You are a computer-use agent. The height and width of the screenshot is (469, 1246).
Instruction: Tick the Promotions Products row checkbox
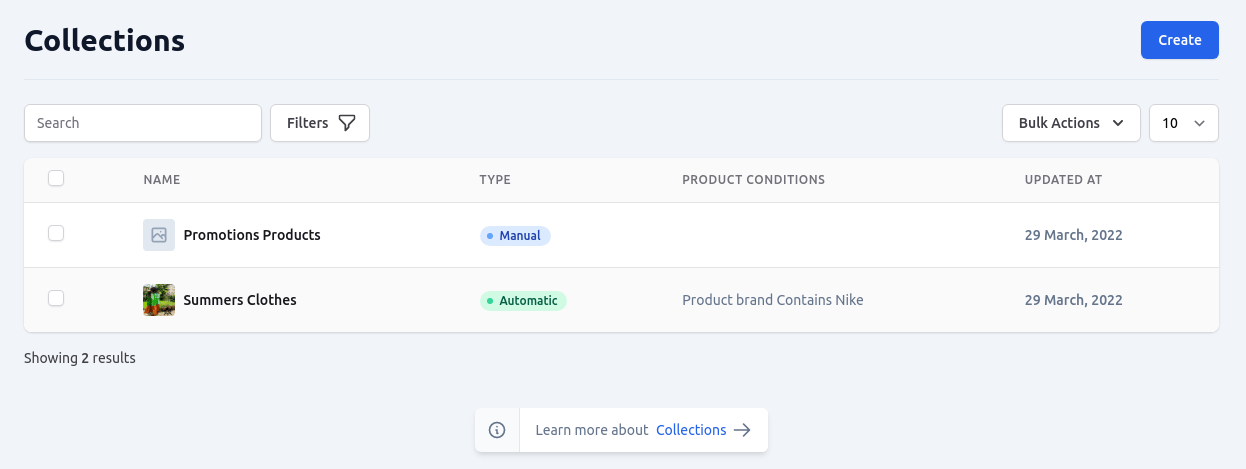(x=56, y=233)
